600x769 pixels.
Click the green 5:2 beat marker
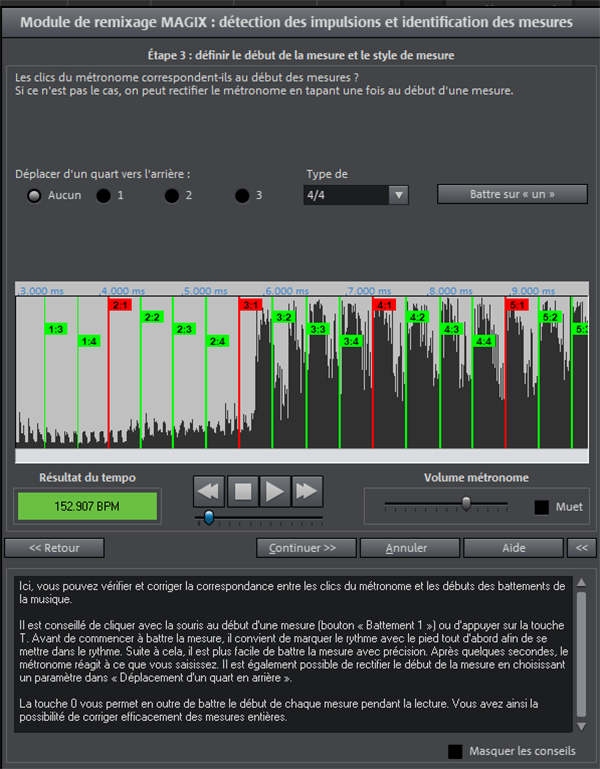point(550,317)
